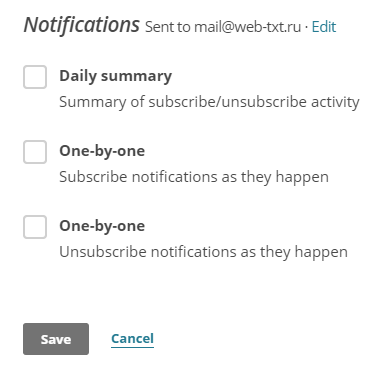Toggle checkbox for unsubscribe alerts as they happen
This screenshot has width=381, height=367.
coord(35,227)
